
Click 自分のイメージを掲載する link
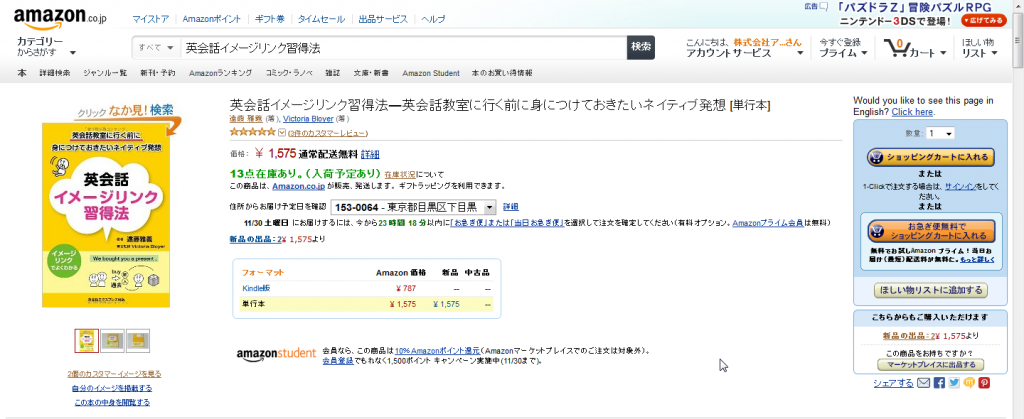coord(112,388)
